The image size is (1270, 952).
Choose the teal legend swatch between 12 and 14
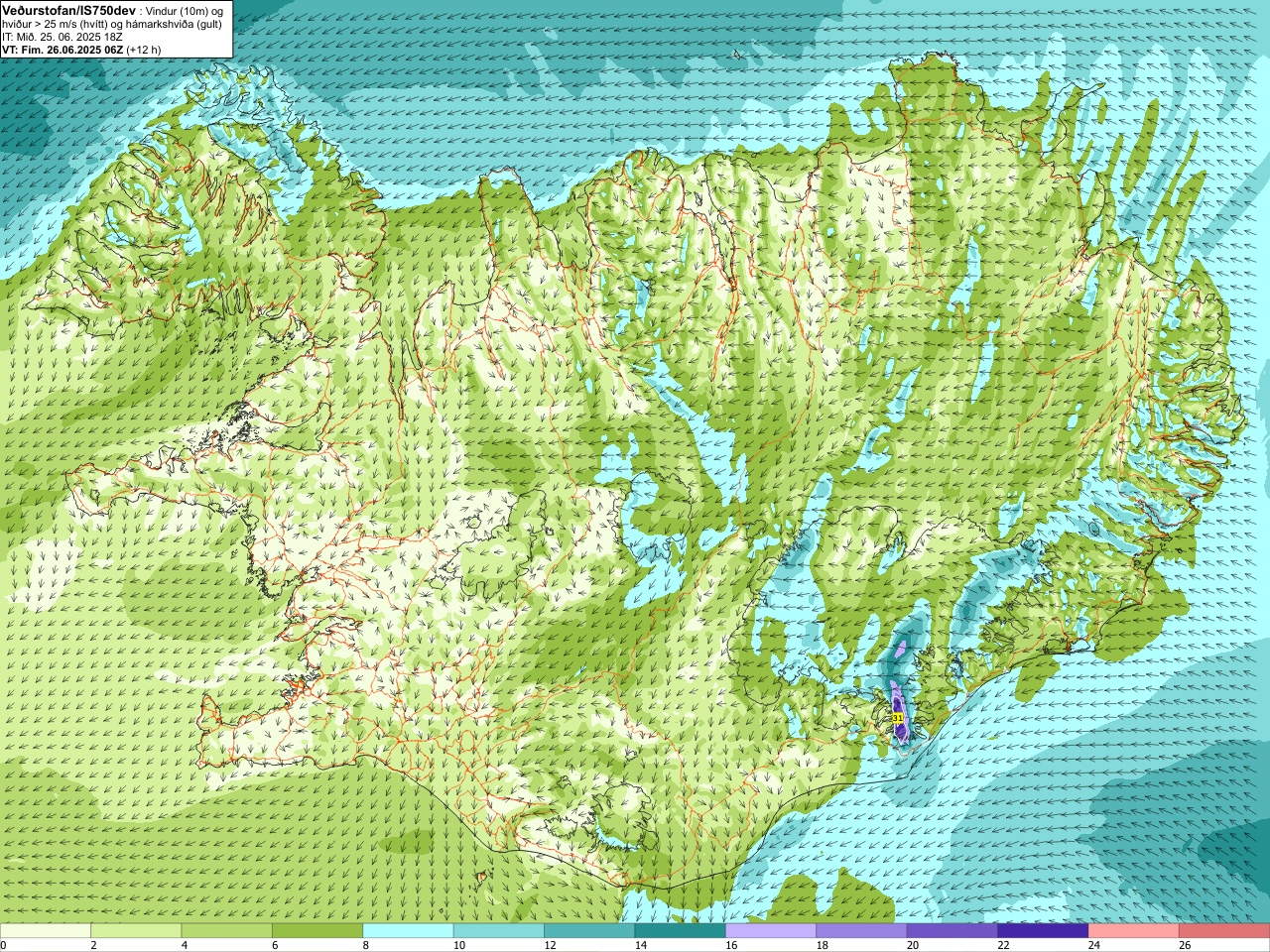point(589,931)
